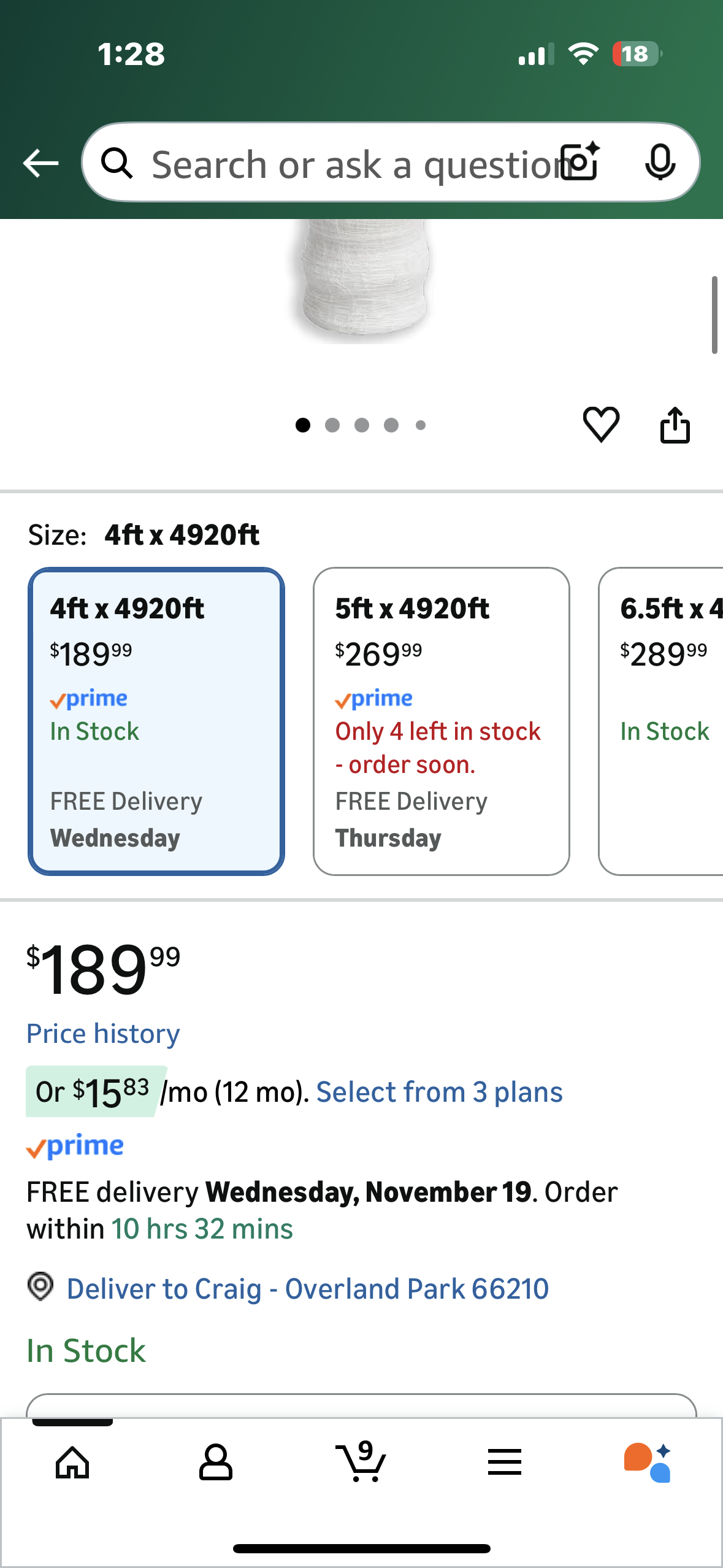Open the Price history link
723x1568 pixels.
pyautogui.click(x=103, y=1034)
